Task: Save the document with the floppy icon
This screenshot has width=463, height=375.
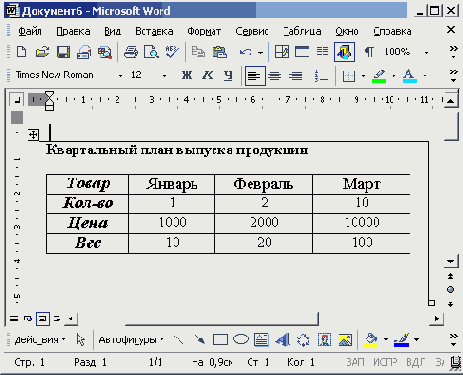Action: point(63,52)
